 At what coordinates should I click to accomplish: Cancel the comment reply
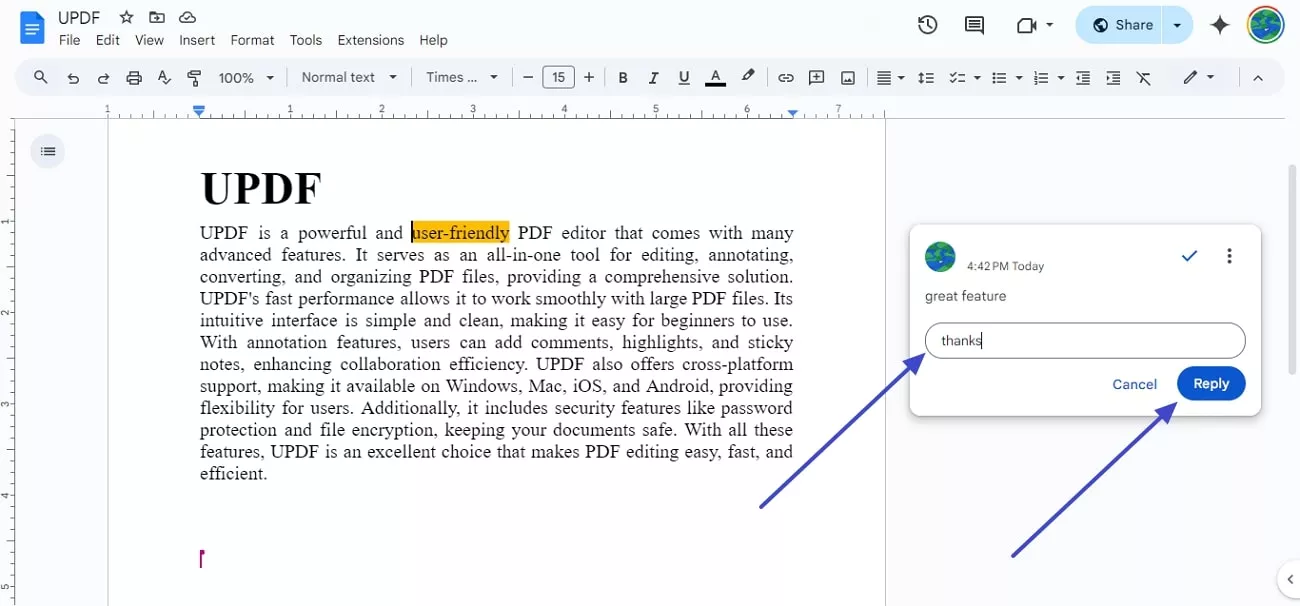coord(1134,384)
